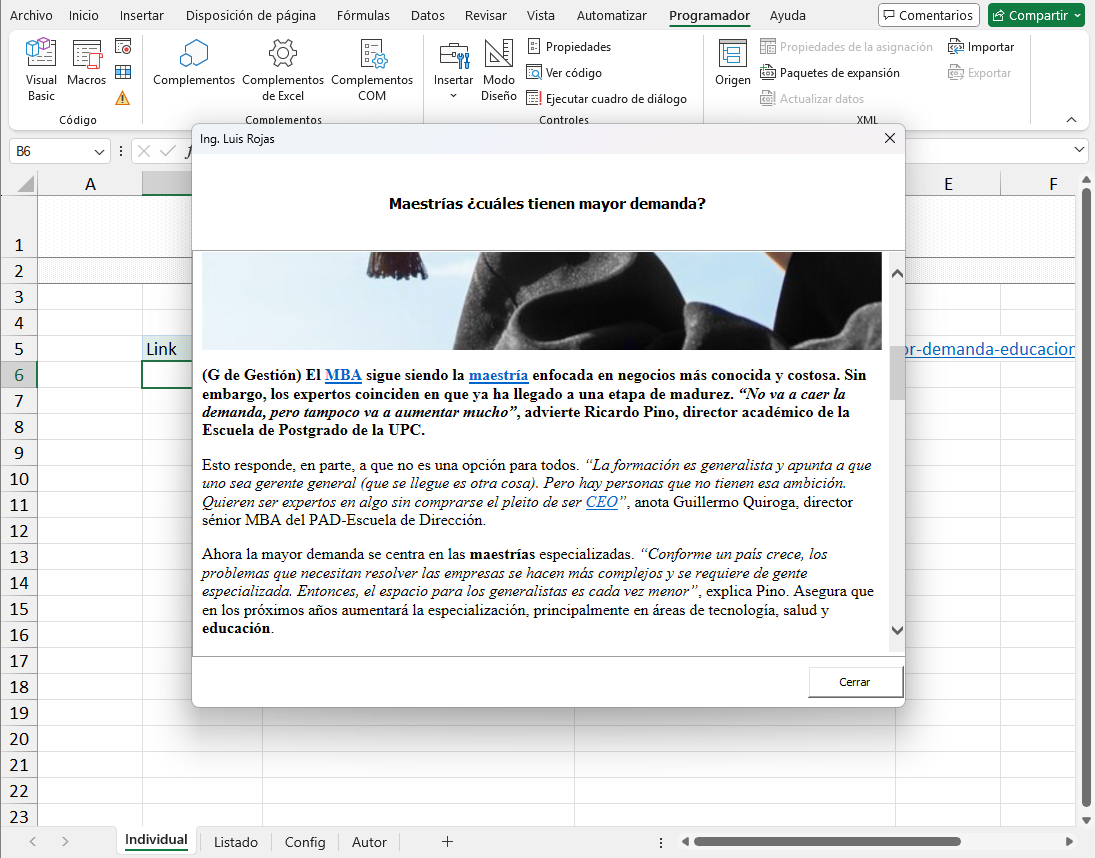Switch to the Insertar tab

point(142,15)
